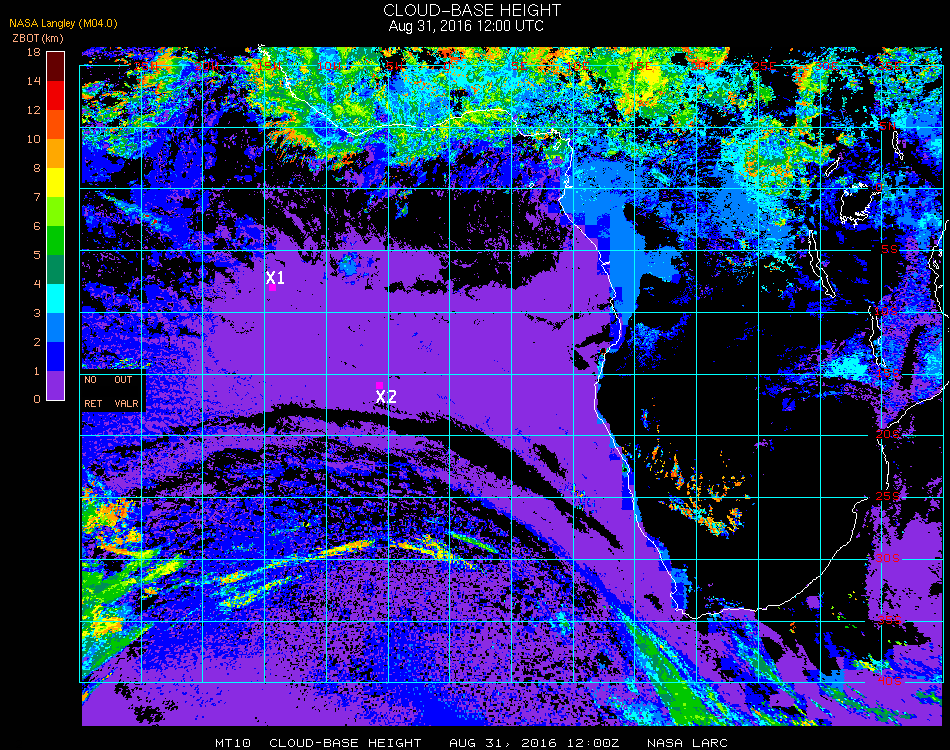Click the magenta point above X2

tap(379, 385)
